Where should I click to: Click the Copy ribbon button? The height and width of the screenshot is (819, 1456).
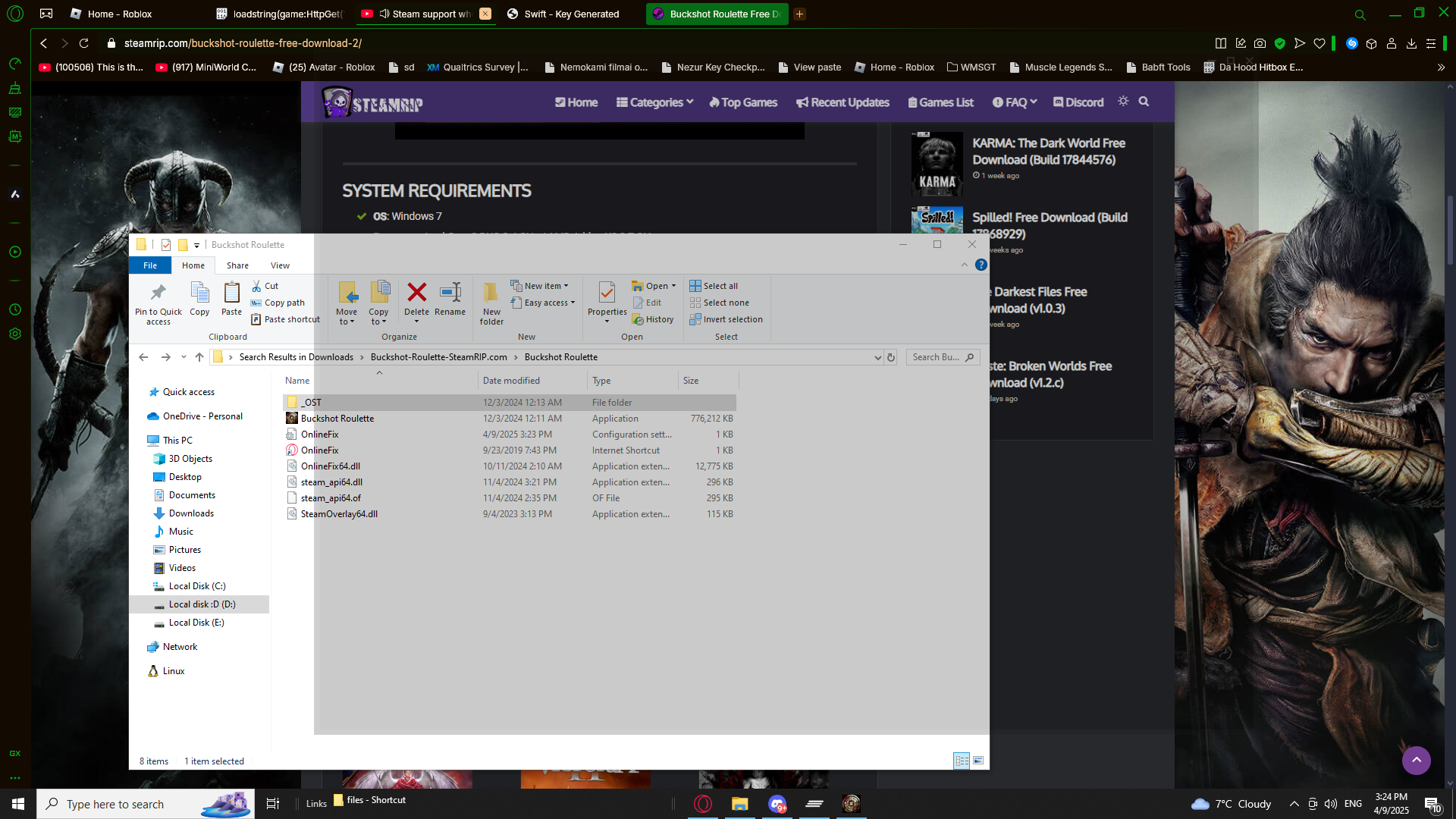coord(199,299)
